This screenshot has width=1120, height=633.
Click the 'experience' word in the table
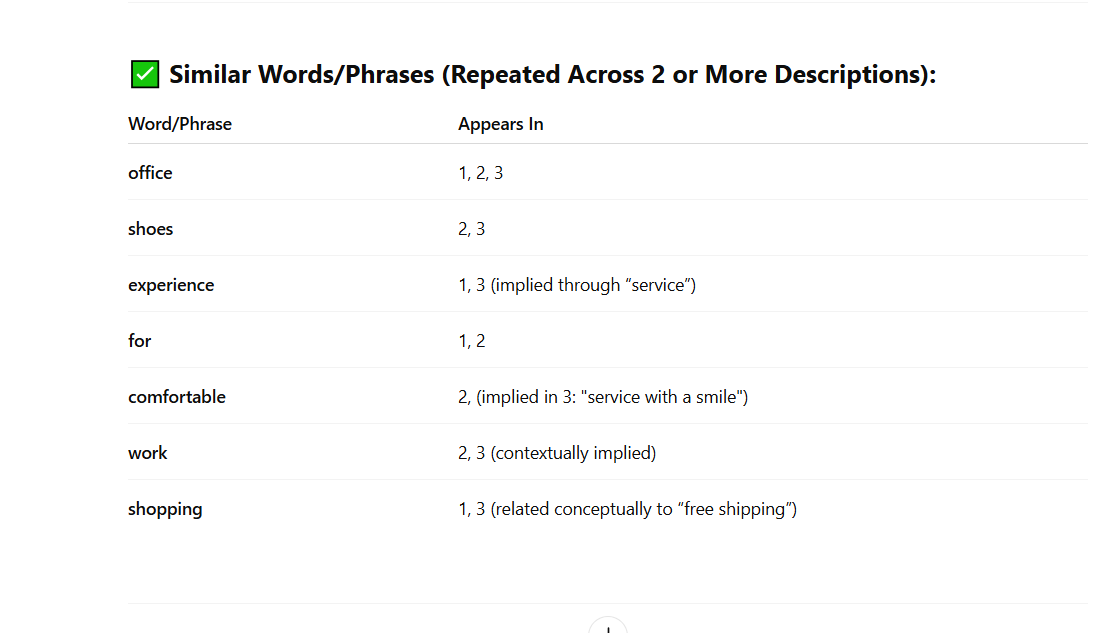click(171, 285)
